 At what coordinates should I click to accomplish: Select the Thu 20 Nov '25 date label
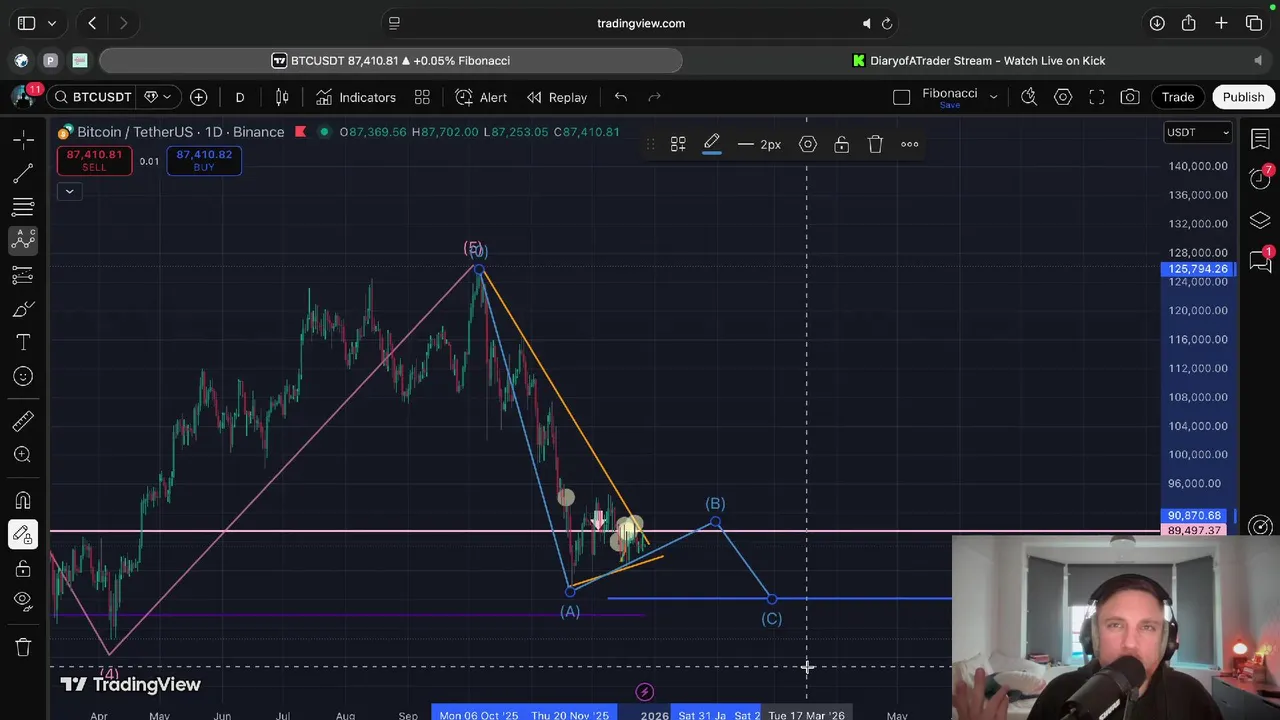(x=570, y=715)
